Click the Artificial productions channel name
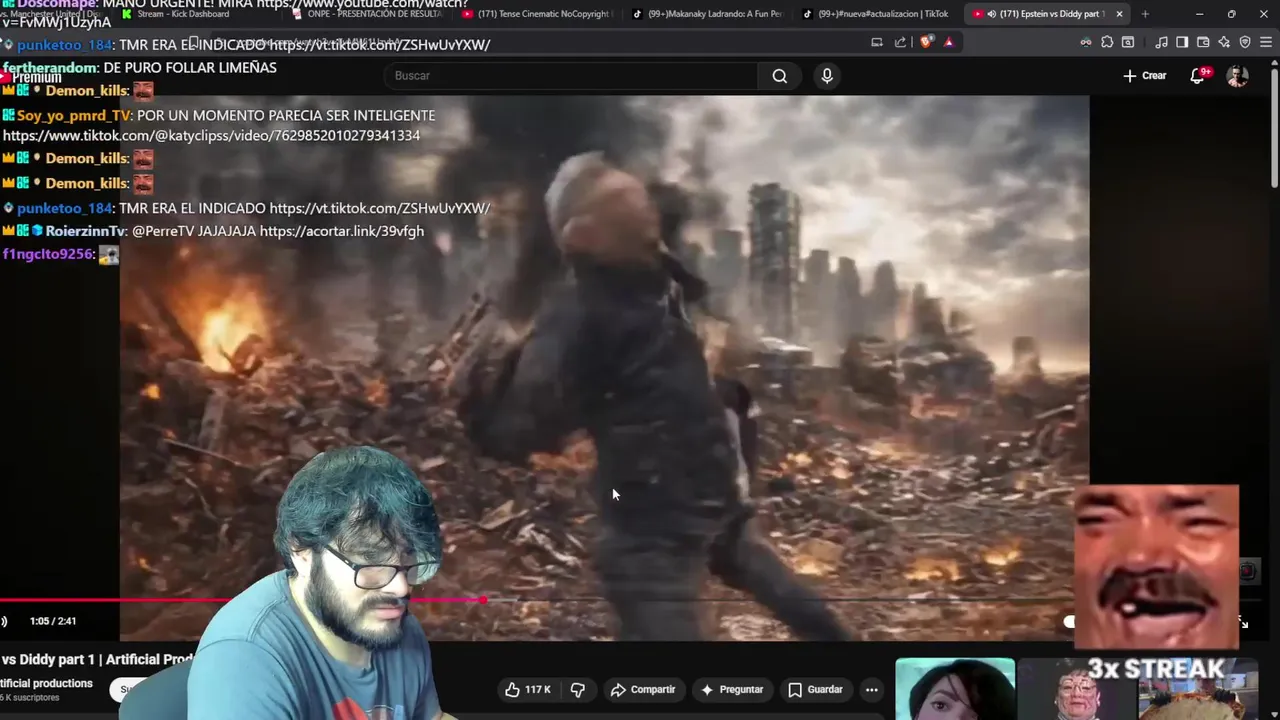This screenshot has height=720, width=1280. click(x=46, y=684)
